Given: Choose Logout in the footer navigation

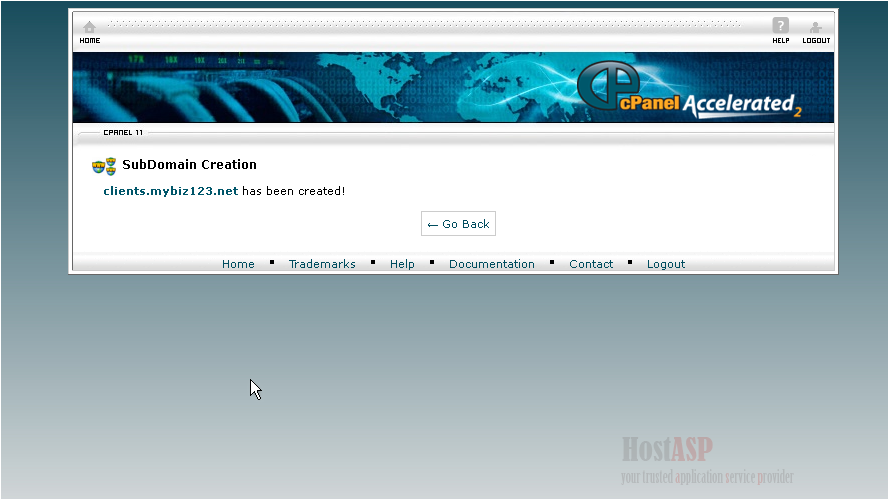Looking at the screenshot, I should click(666, 264).
